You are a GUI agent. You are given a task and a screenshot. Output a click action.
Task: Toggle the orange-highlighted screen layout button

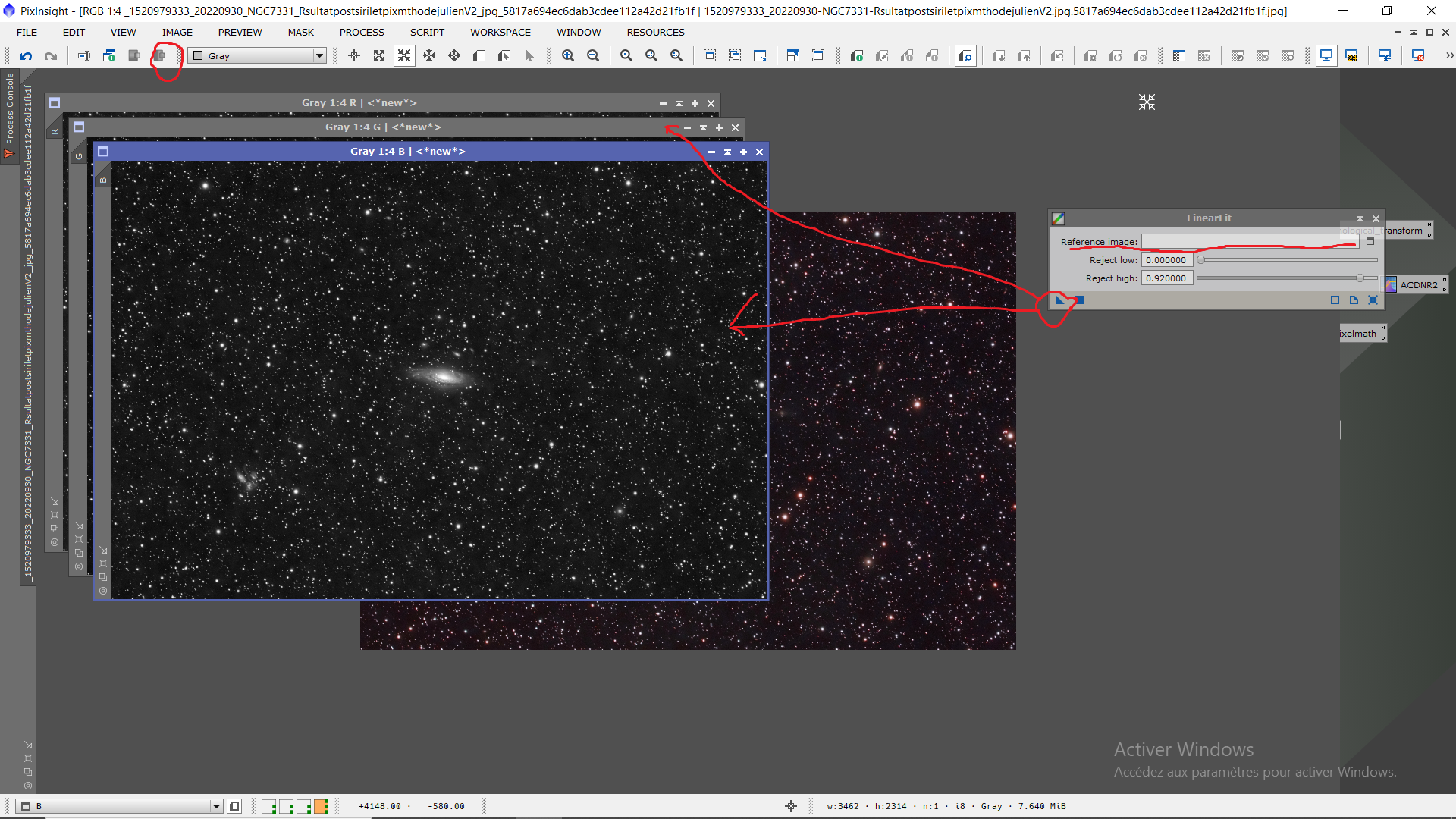(x=322, y=806)
